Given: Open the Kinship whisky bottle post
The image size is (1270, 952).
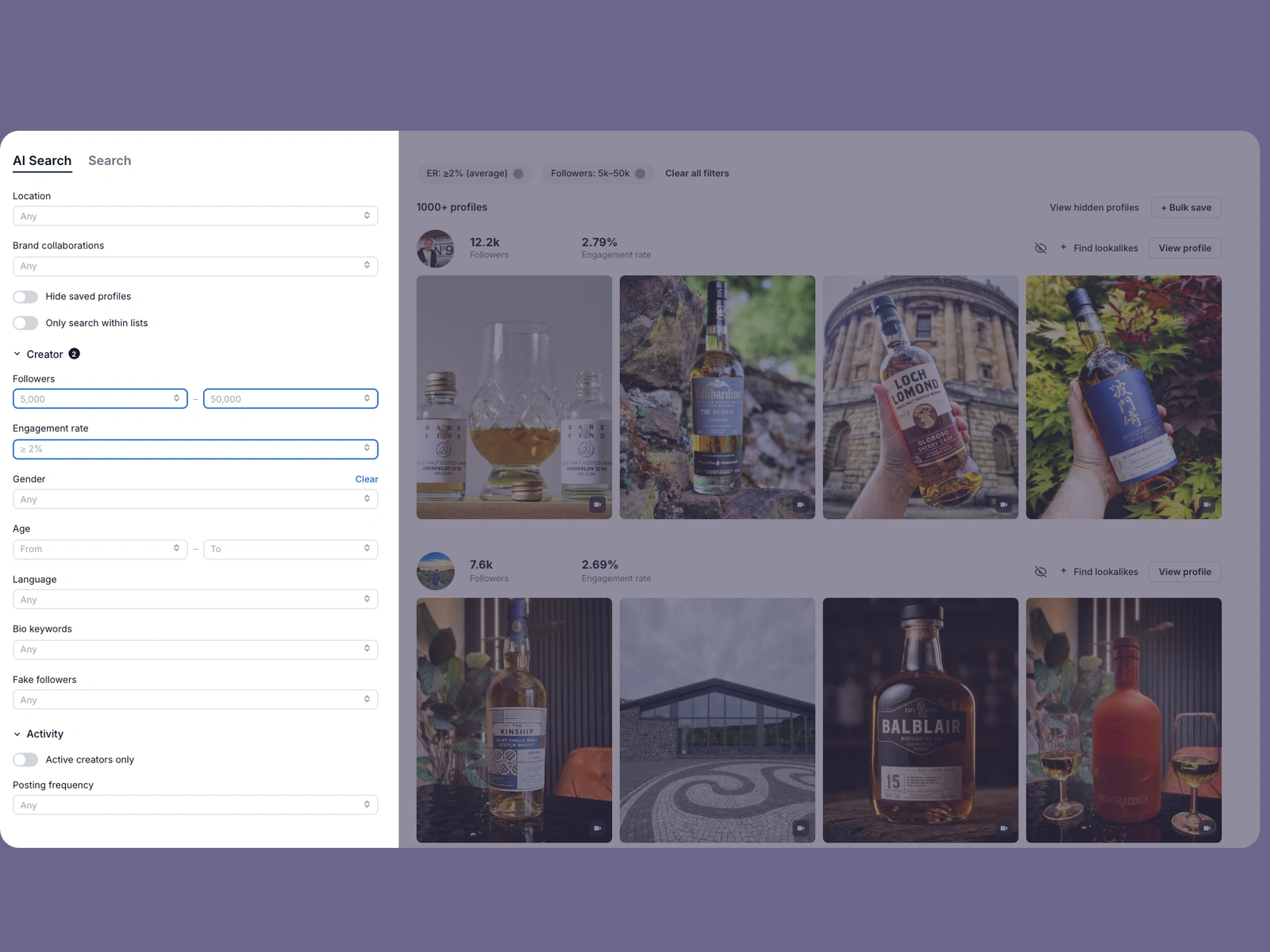Looking at the screenshot, I should 514,720.
